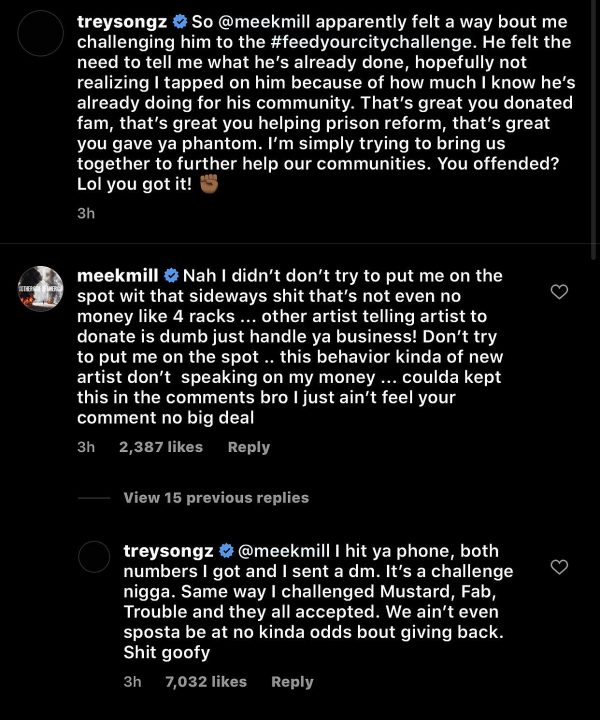Image resolution: width=600 pixels, height=720 pixels.
Task: Reply to treysongz's nested comment
Action: point(292,682)
